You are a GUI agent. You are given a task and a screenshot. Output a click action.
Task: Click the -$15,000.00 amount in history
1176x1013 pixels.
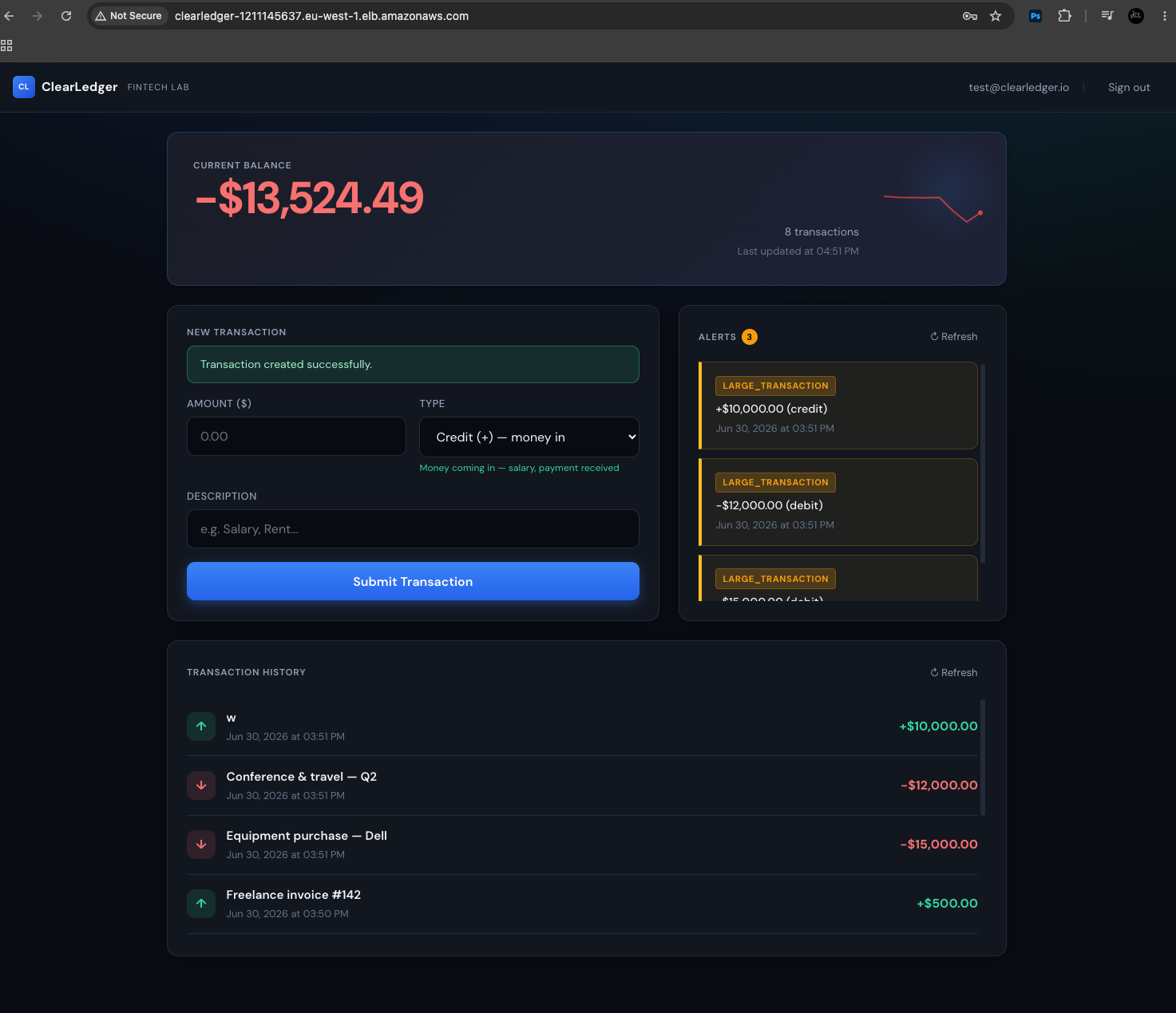tap(939, 845)
